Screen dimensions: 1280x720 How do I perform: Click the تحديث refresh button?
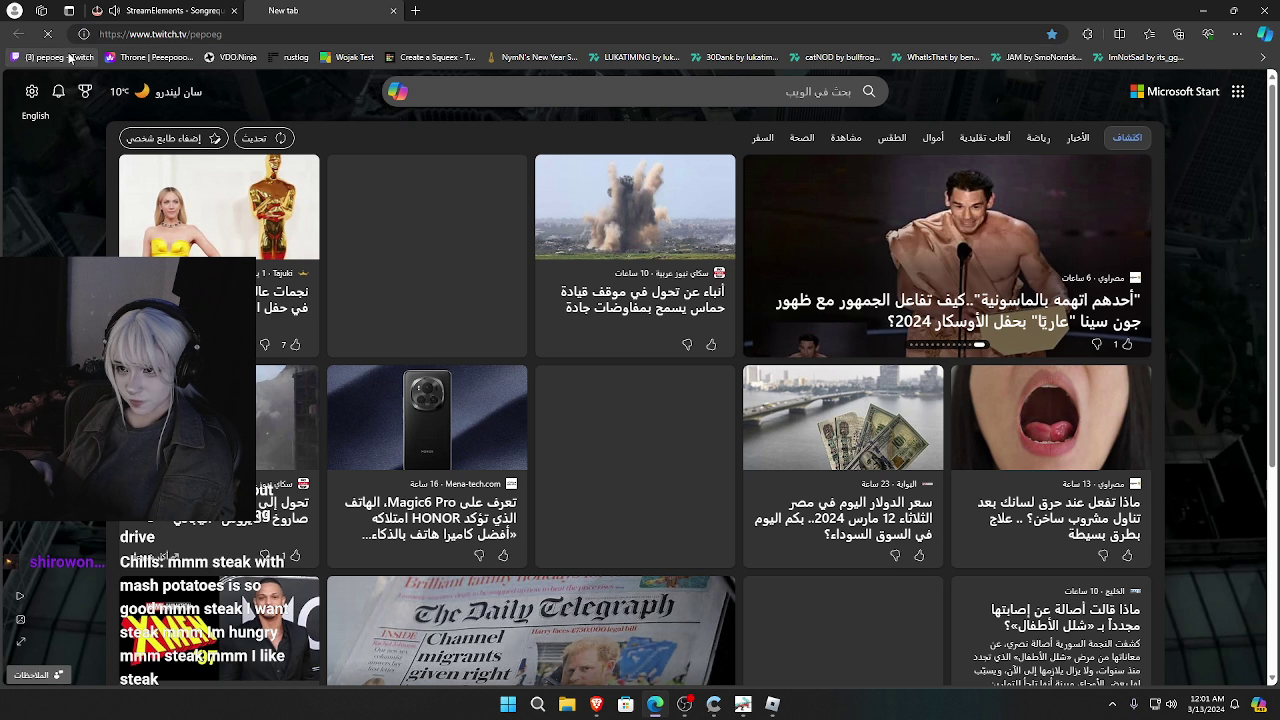pos(264,138)
